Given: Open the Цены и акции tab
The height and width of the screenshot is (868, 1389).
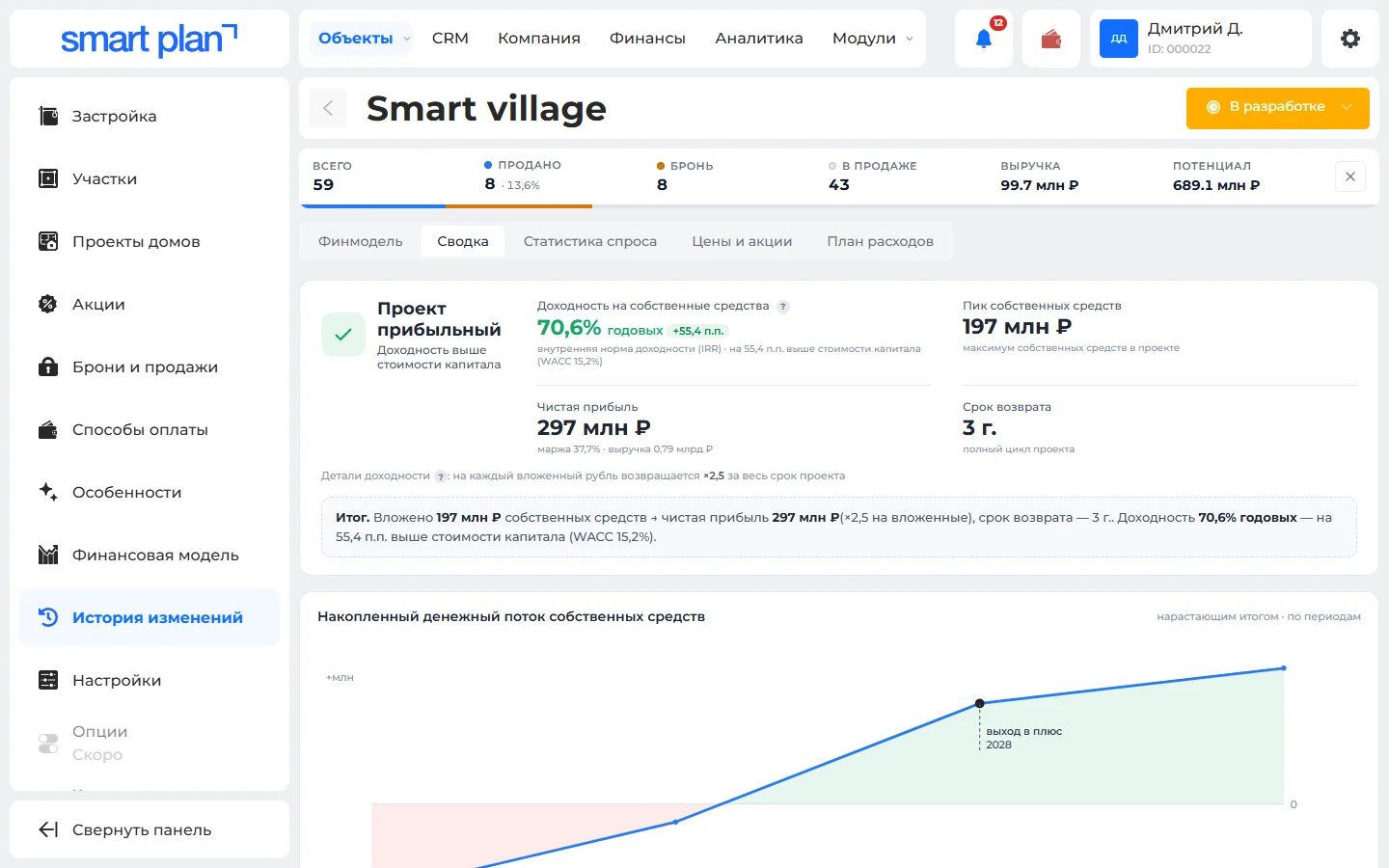Looking at the screenshot, I should click(742, 241).
